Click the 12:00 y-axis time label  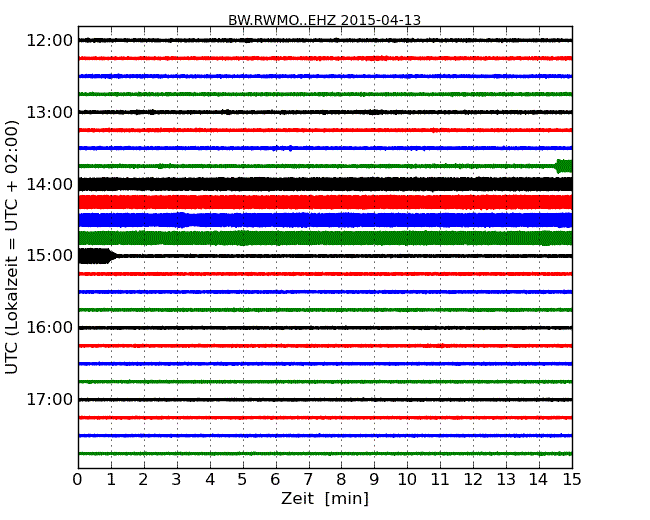point(50,41)
